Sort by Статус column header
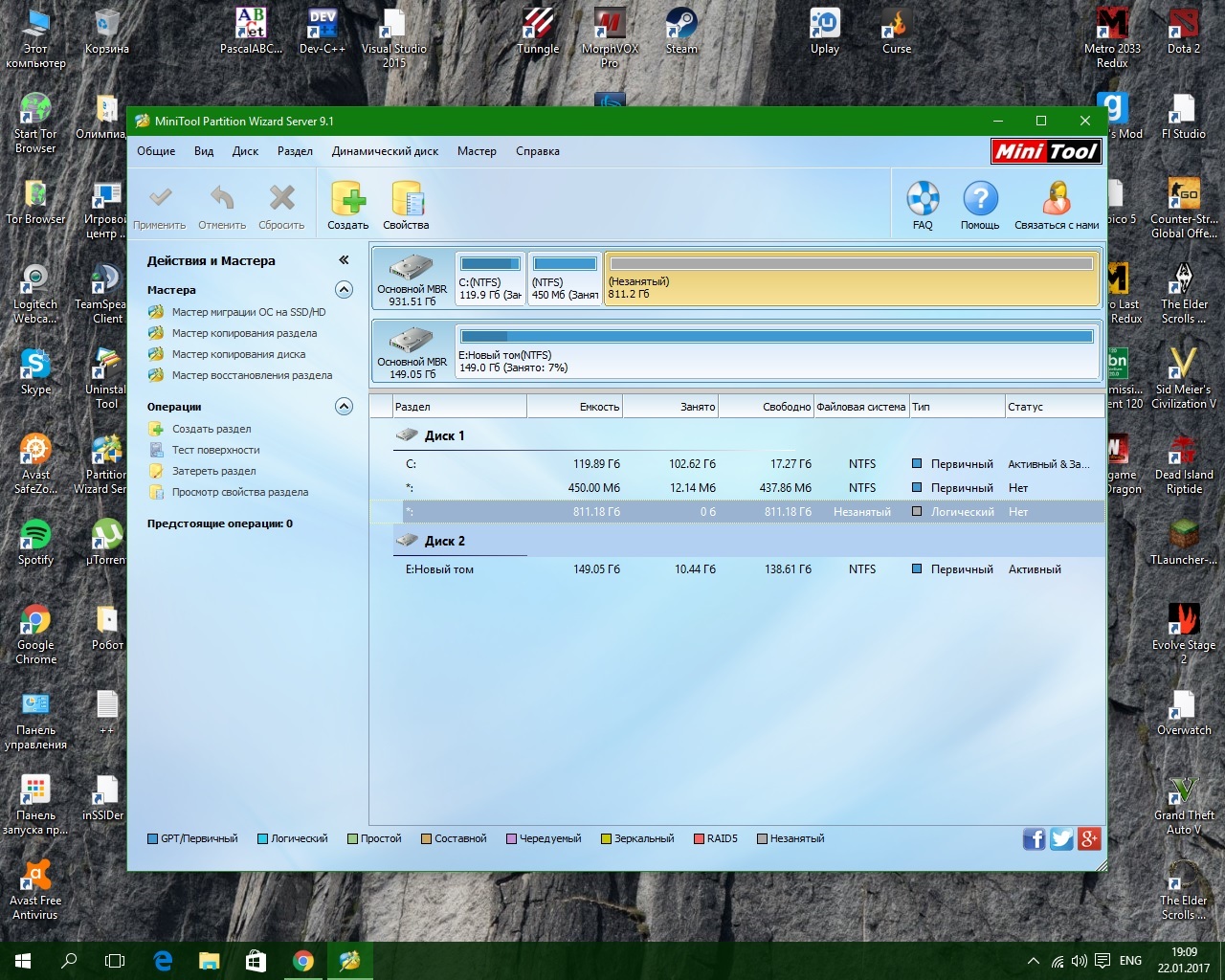The height and width of the screenshot is (980, 1225). coord(1055,407)
